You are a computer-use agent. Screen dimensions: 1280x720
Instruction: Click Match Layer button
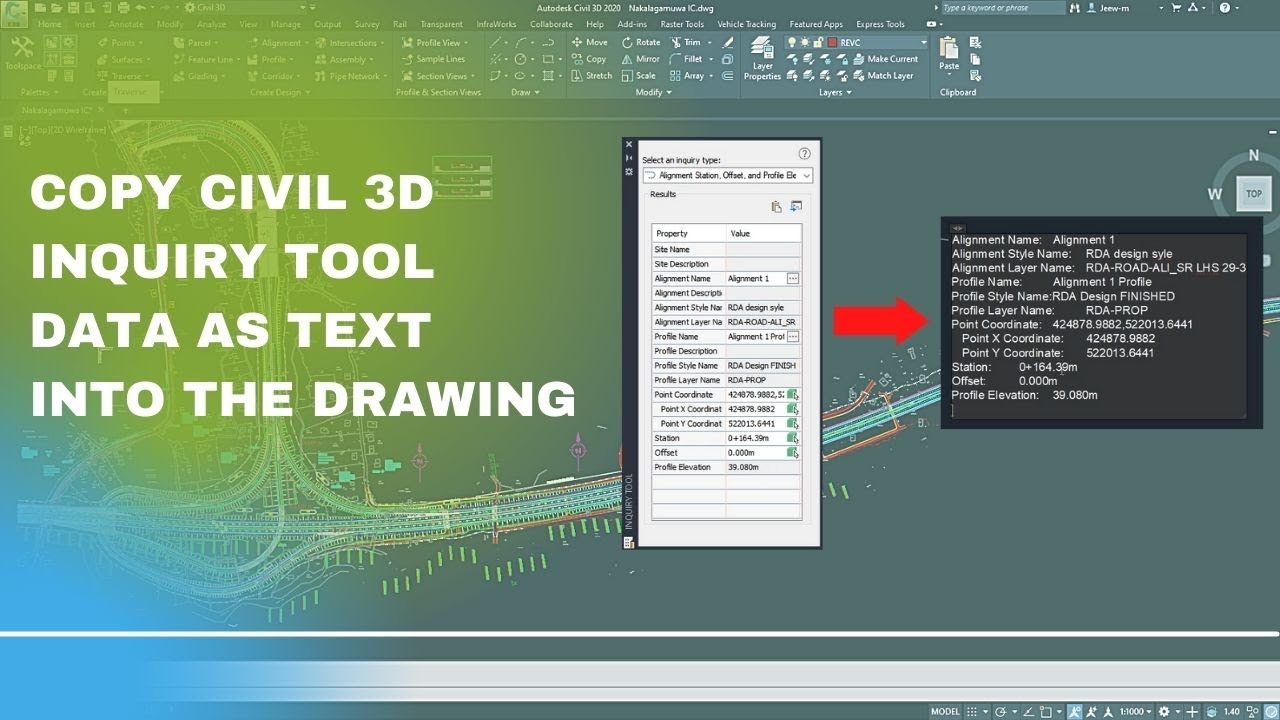point(882,76)
